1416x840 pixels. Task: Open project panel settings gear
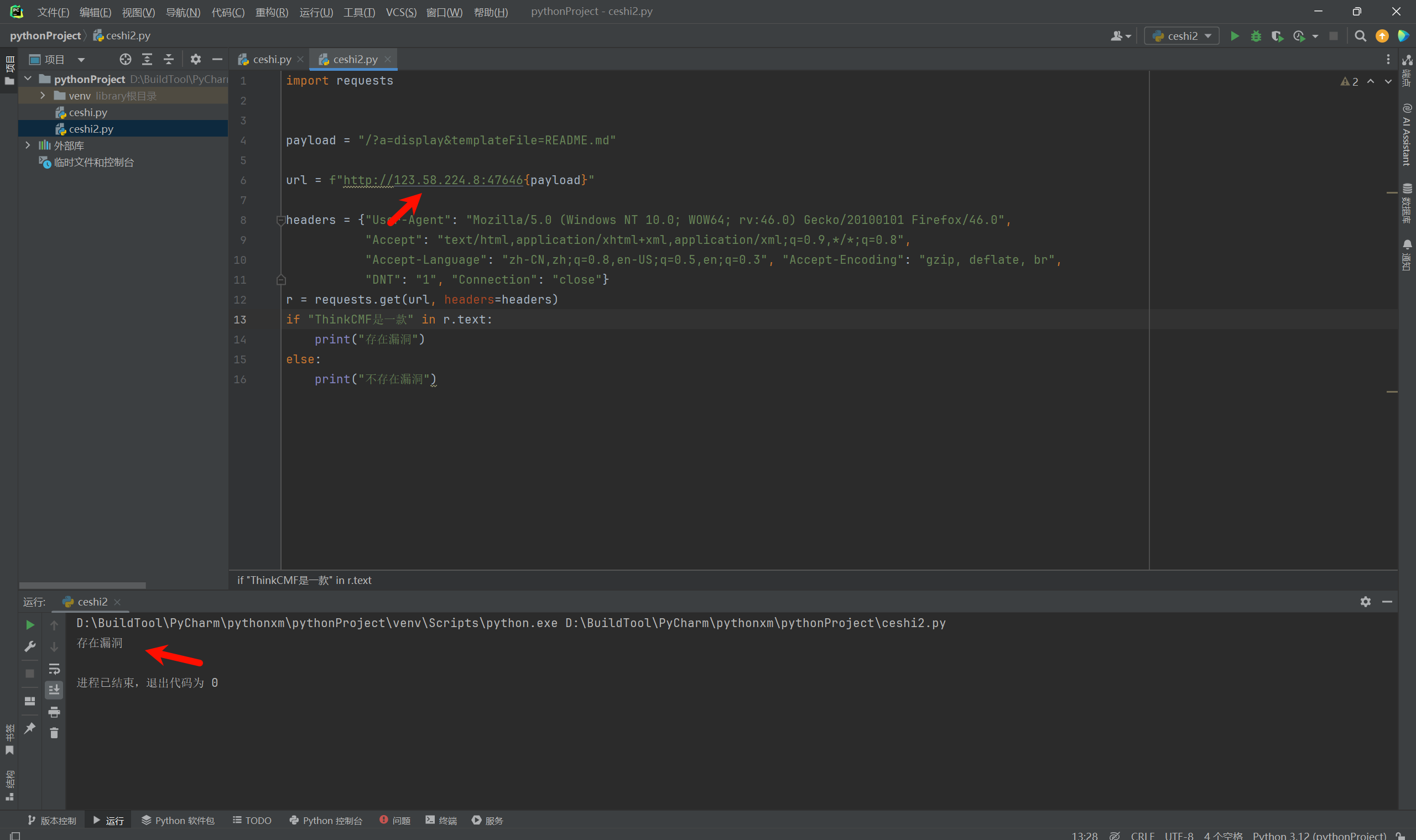(195, 59)
